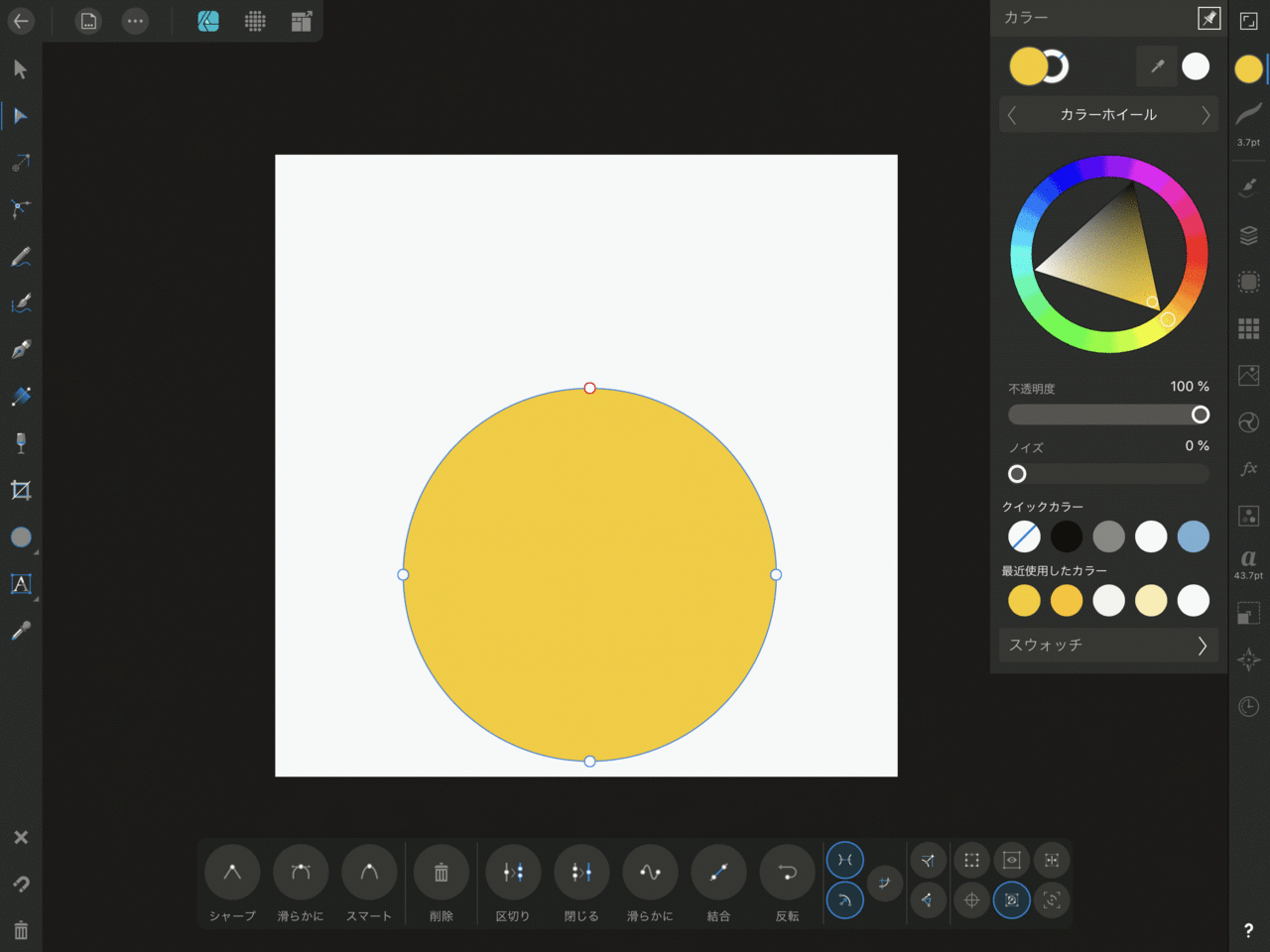Screen dimensions: 1270x952
Task: Open the Layers studio panel
Action: pos(1248,235)
